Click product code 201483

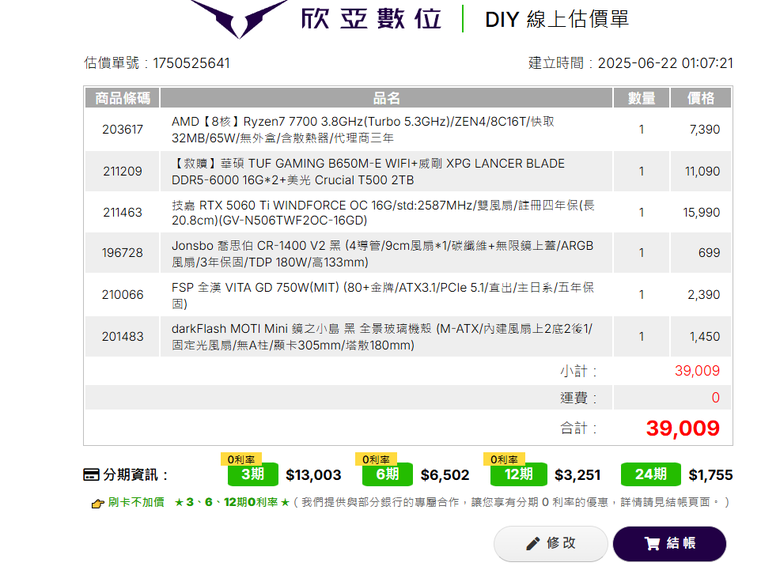coord(122,336)
